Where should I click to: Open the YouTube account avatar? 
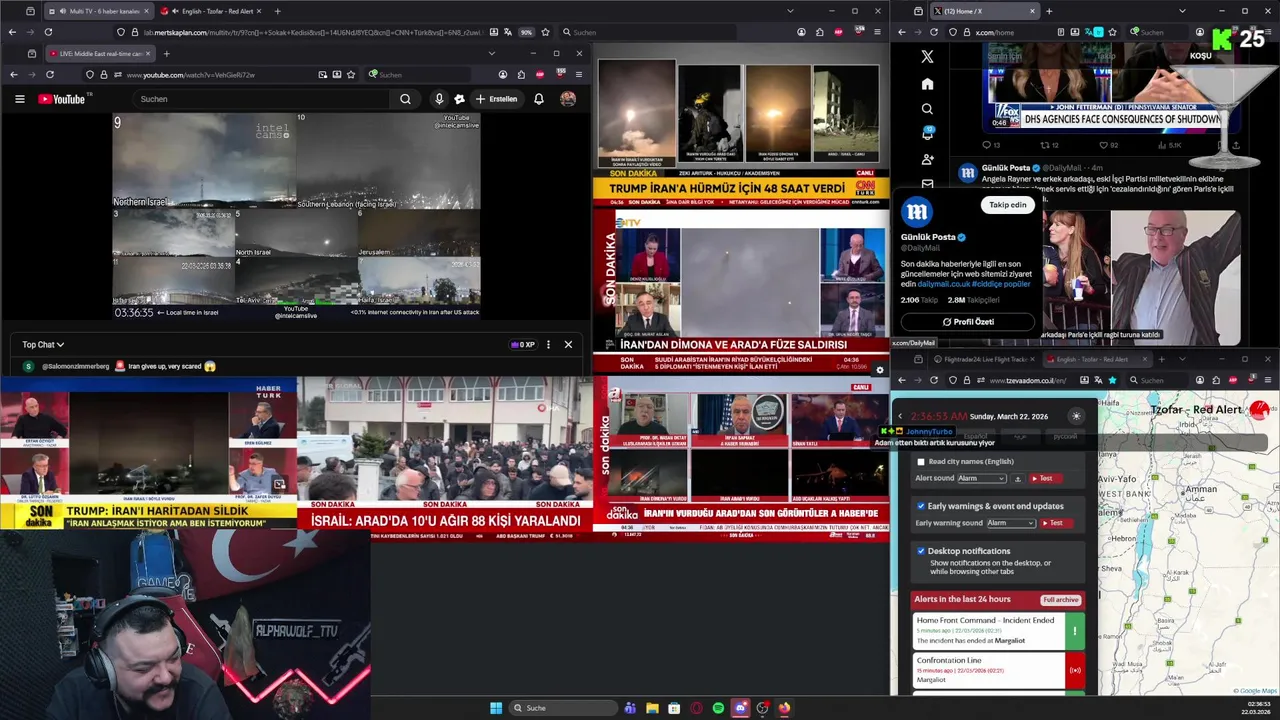coord(568,99)
